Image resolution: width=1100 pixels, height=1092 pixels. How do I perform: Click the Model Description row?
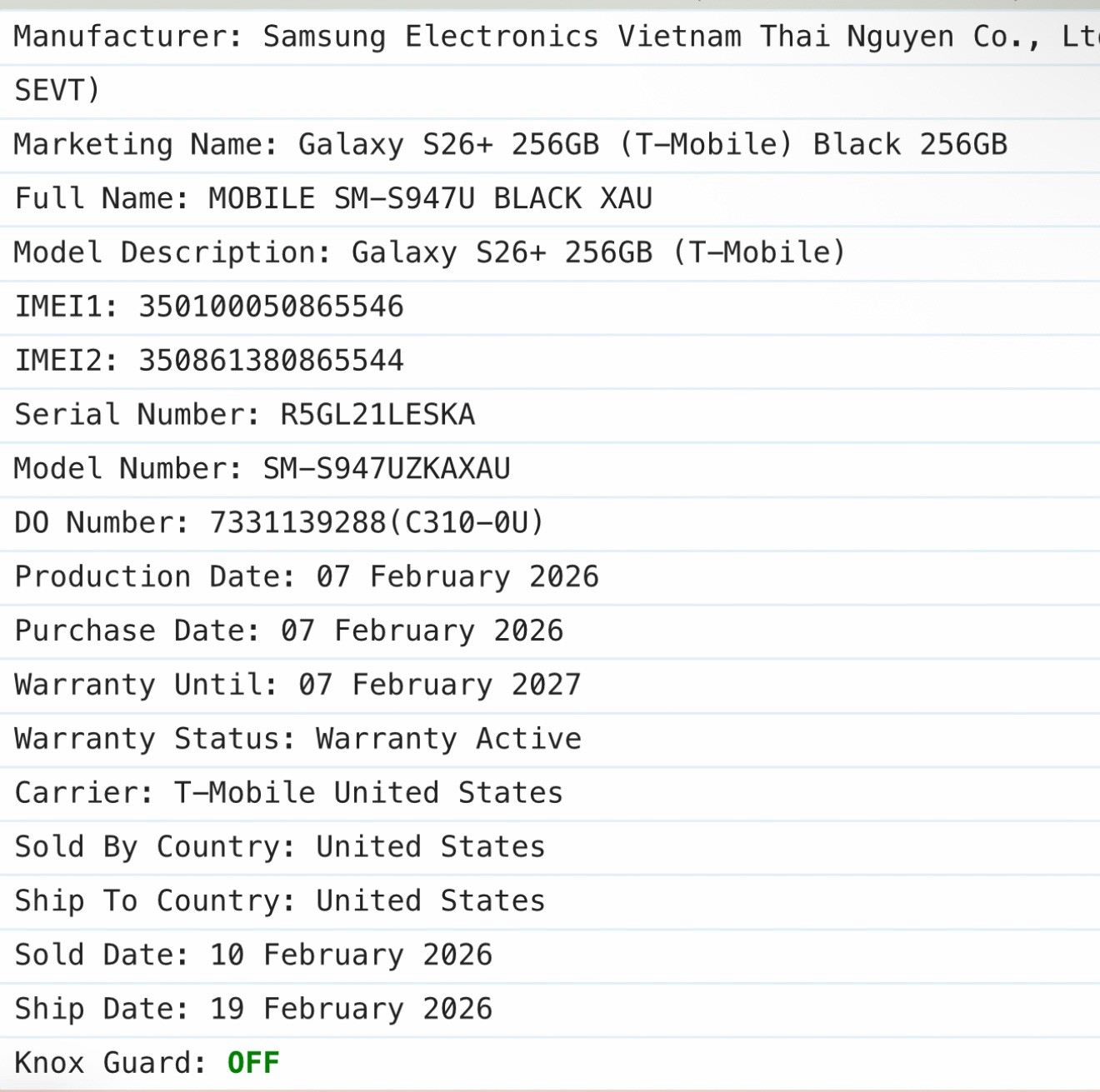pos(550,253)
